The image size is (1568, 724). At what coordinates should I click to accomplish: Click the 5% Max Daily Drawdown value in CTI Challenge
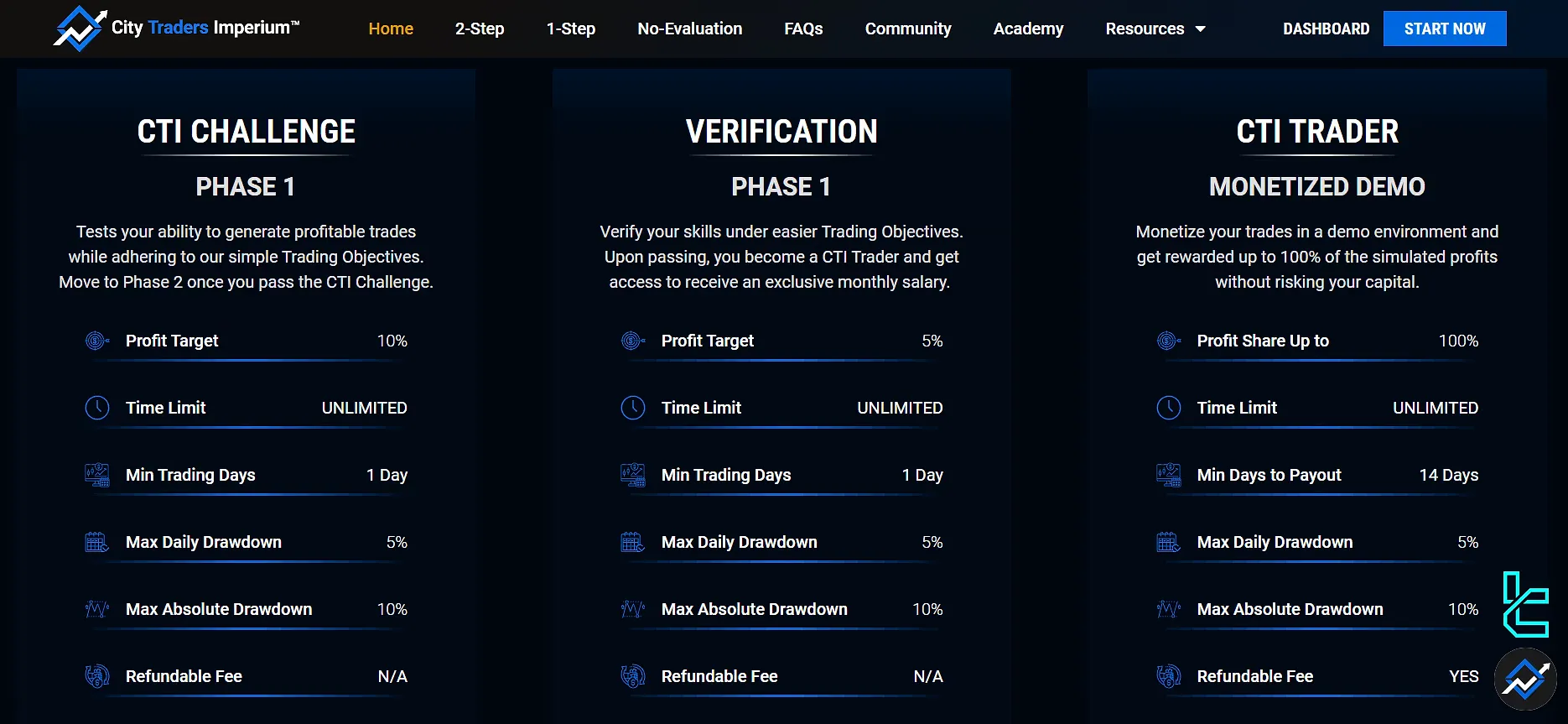pos(397,542)
